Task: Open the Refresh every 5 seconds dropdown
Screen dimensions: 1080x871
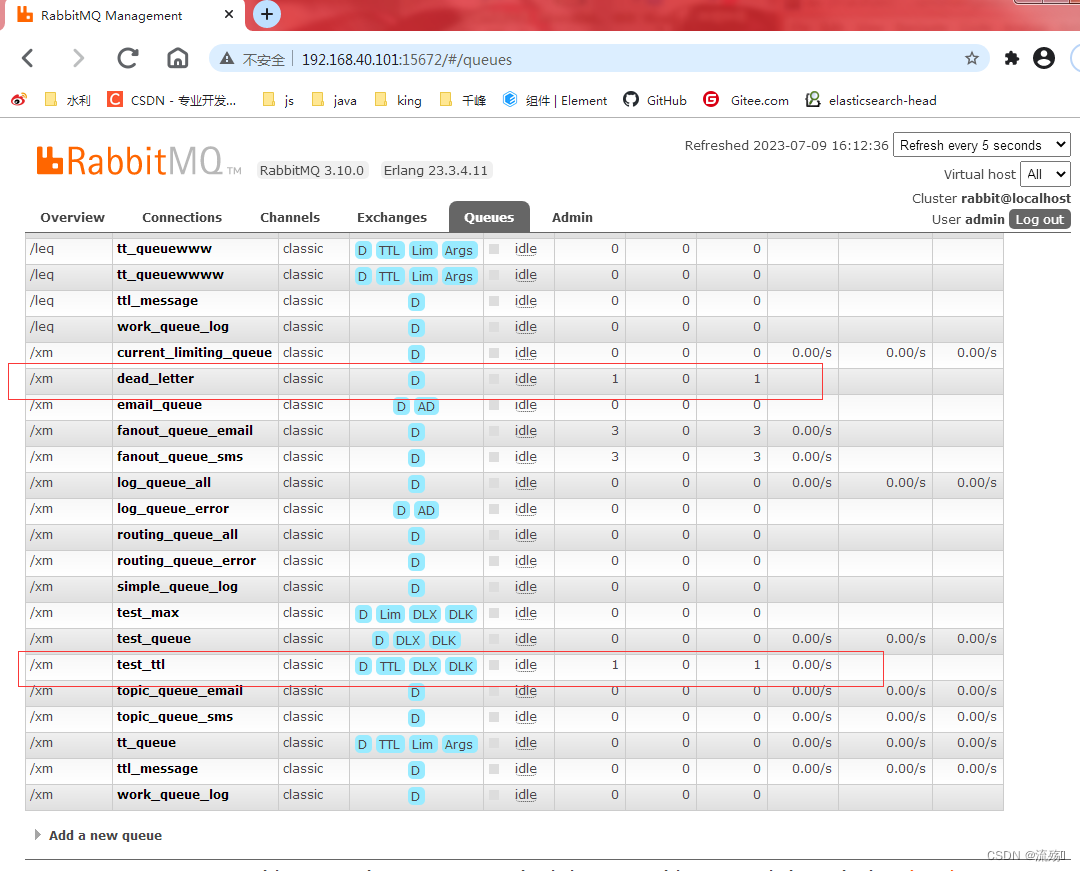Action: 981,145
